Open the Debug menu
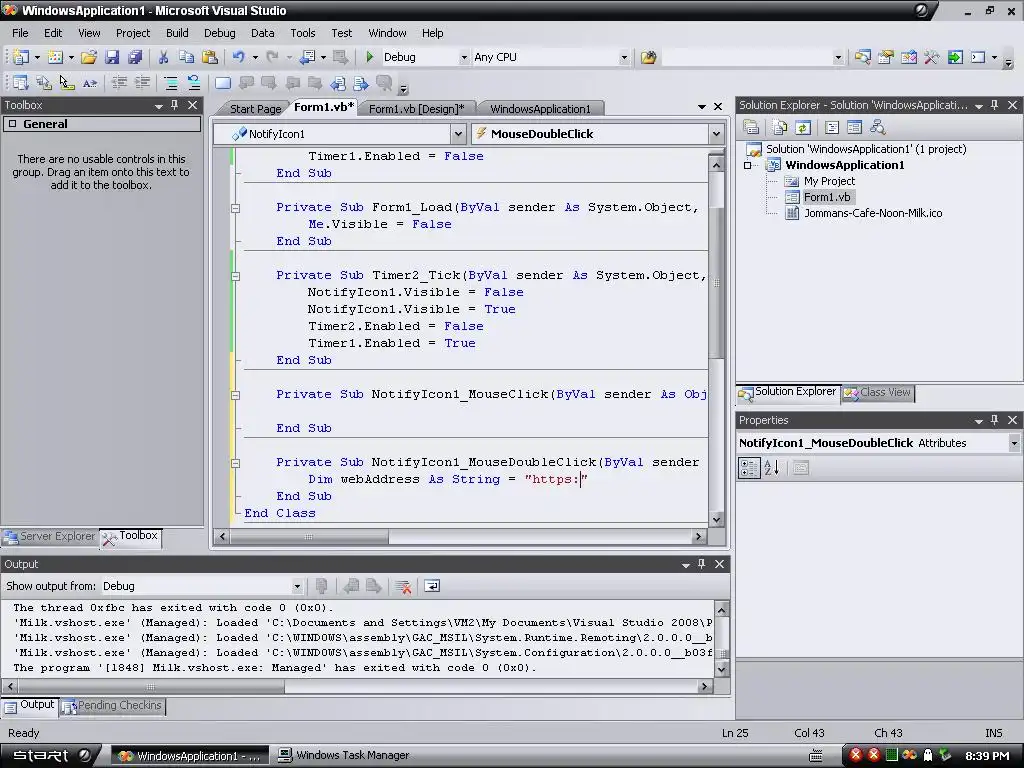 pos(219,33)
